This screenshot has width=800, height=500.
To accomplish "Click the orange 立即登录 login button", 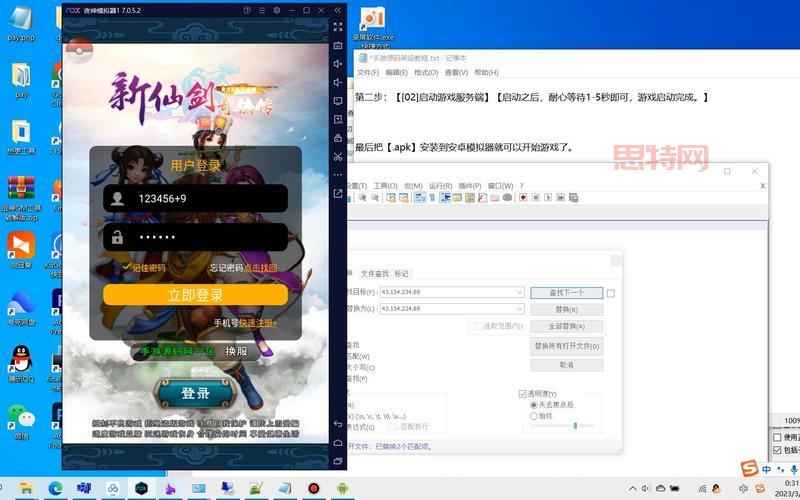I will pyautogui.click(x=195, y=295).
